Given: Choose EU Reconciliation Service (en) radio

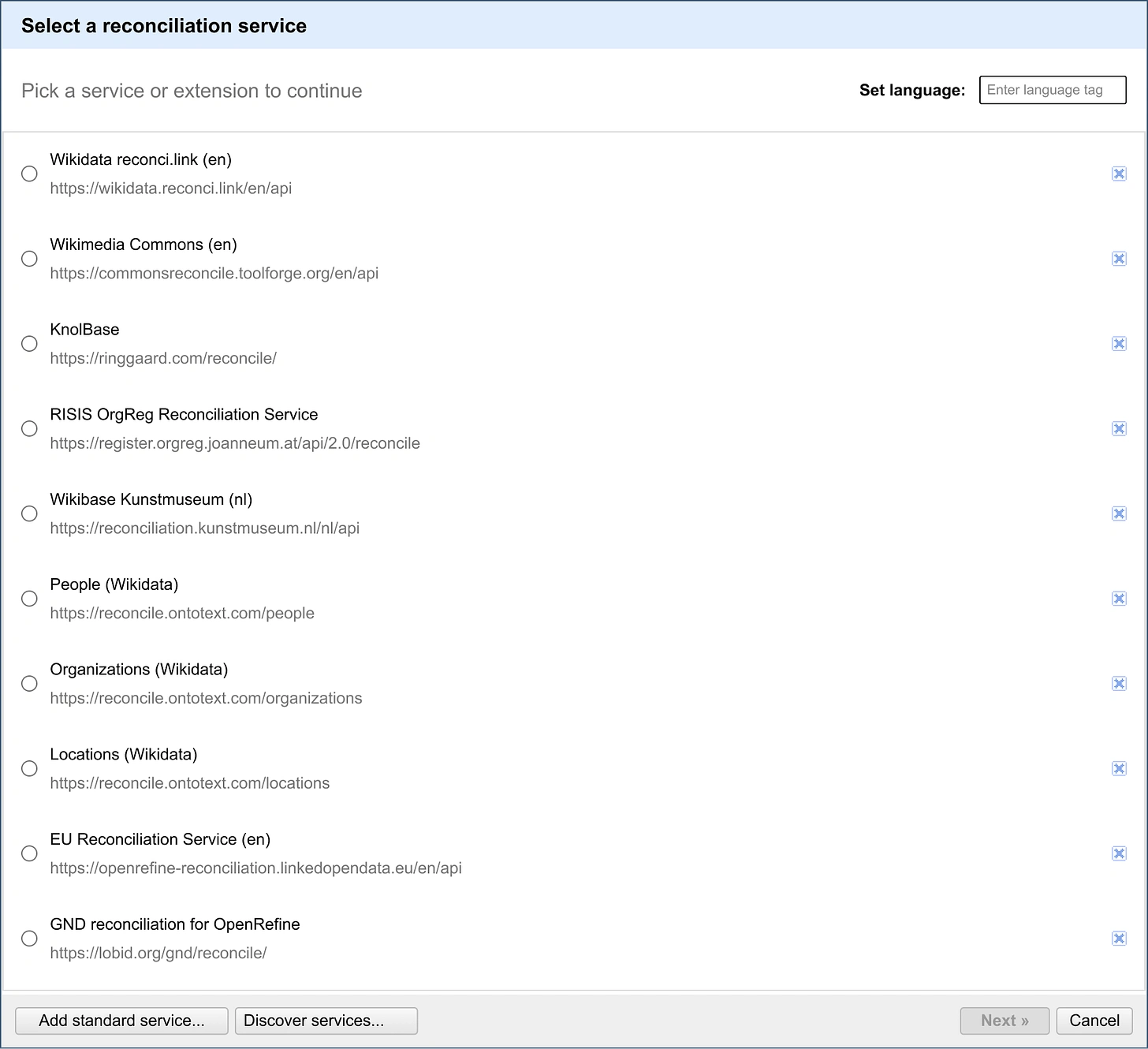Looking at the screenshot, I should 29,853.
